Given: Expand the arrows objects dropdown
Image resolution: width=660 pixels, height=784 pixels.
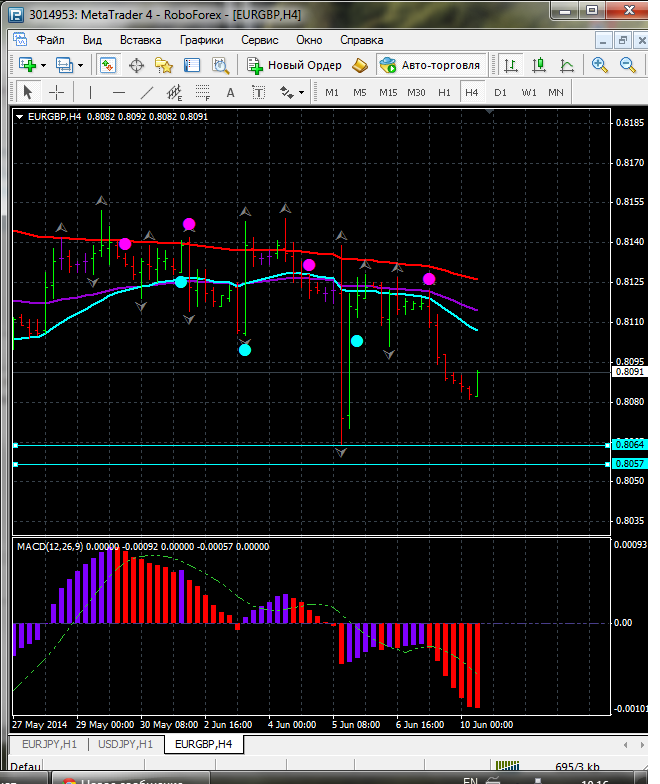Looking at the screenshot, I should pyautogui.click(x=301, y=92).
